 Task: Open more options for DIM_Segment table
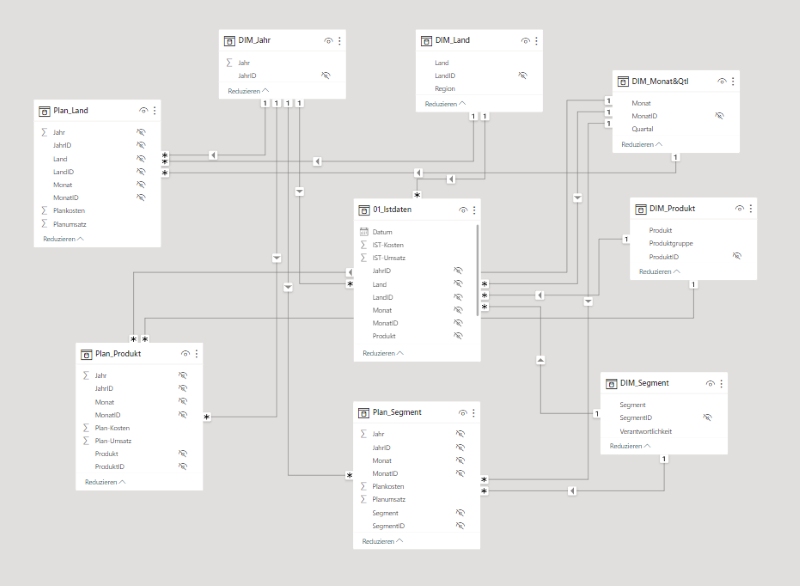[721, 383]
